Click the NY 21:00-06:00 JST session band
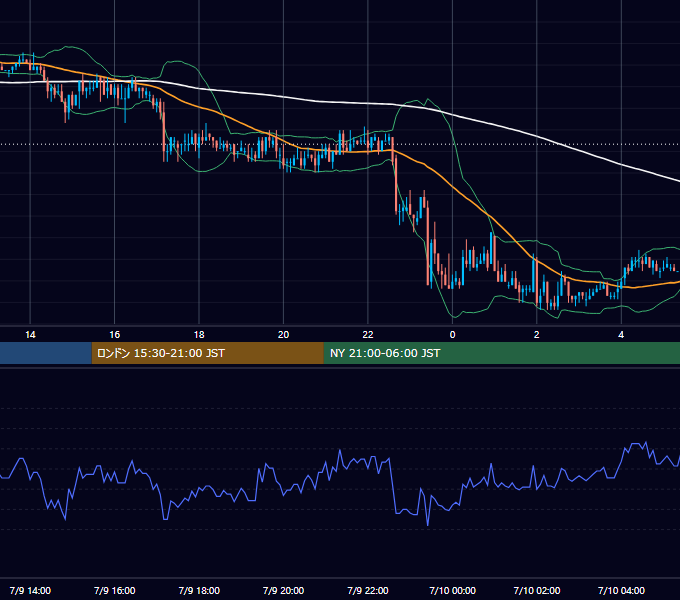The width and height of the screenshot is (680, 600). pos(502,353)
